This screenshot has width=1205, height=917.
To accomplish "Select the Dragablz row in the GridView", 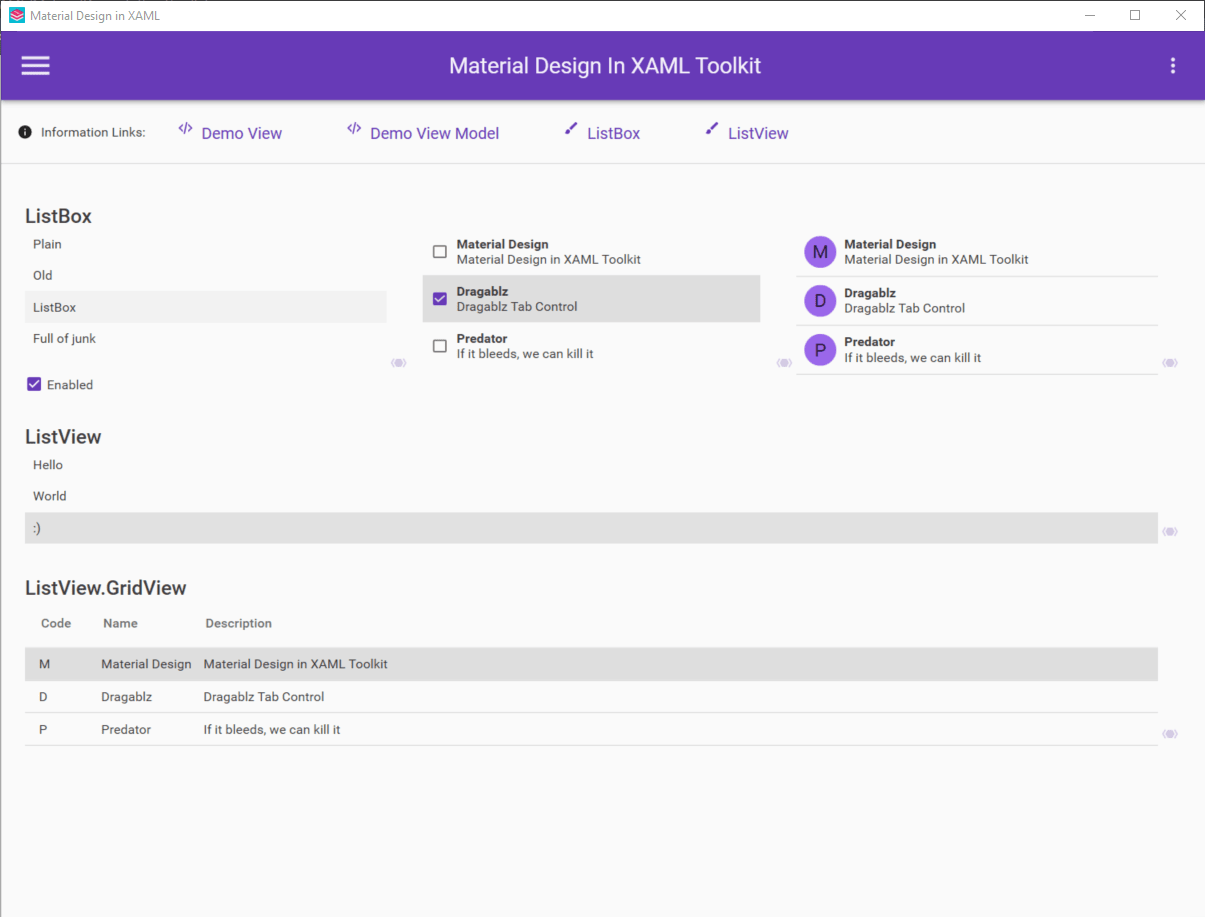I will [x=591, y=697].
